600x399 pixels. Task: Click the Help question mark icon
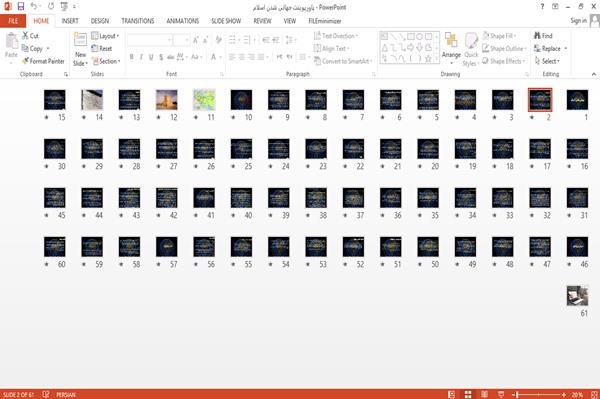542,7
